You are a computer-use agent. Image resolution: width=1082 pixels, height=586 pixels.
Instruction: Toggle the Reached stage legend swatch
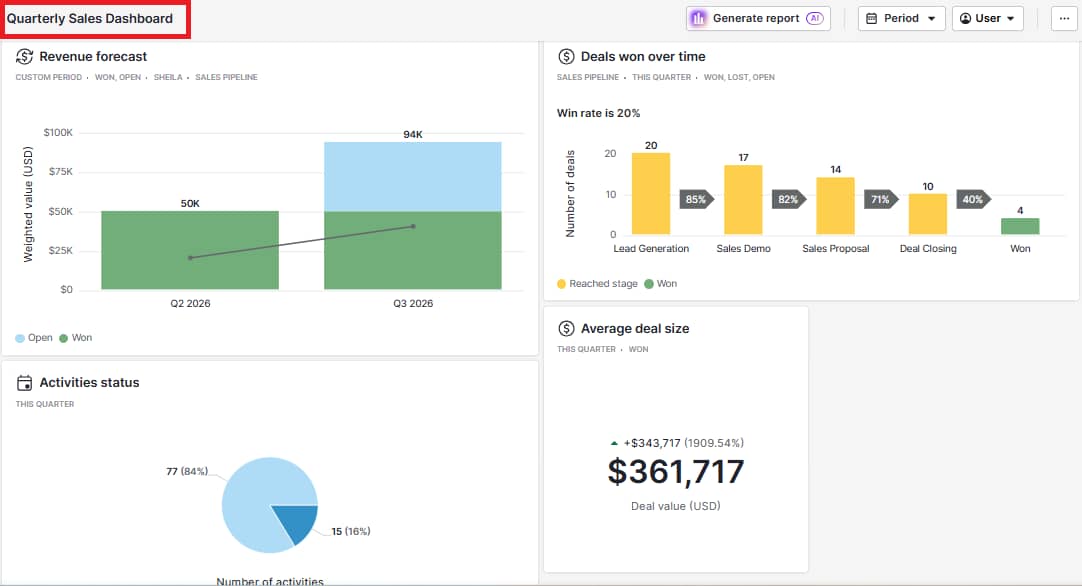click(x=561, y=284)
